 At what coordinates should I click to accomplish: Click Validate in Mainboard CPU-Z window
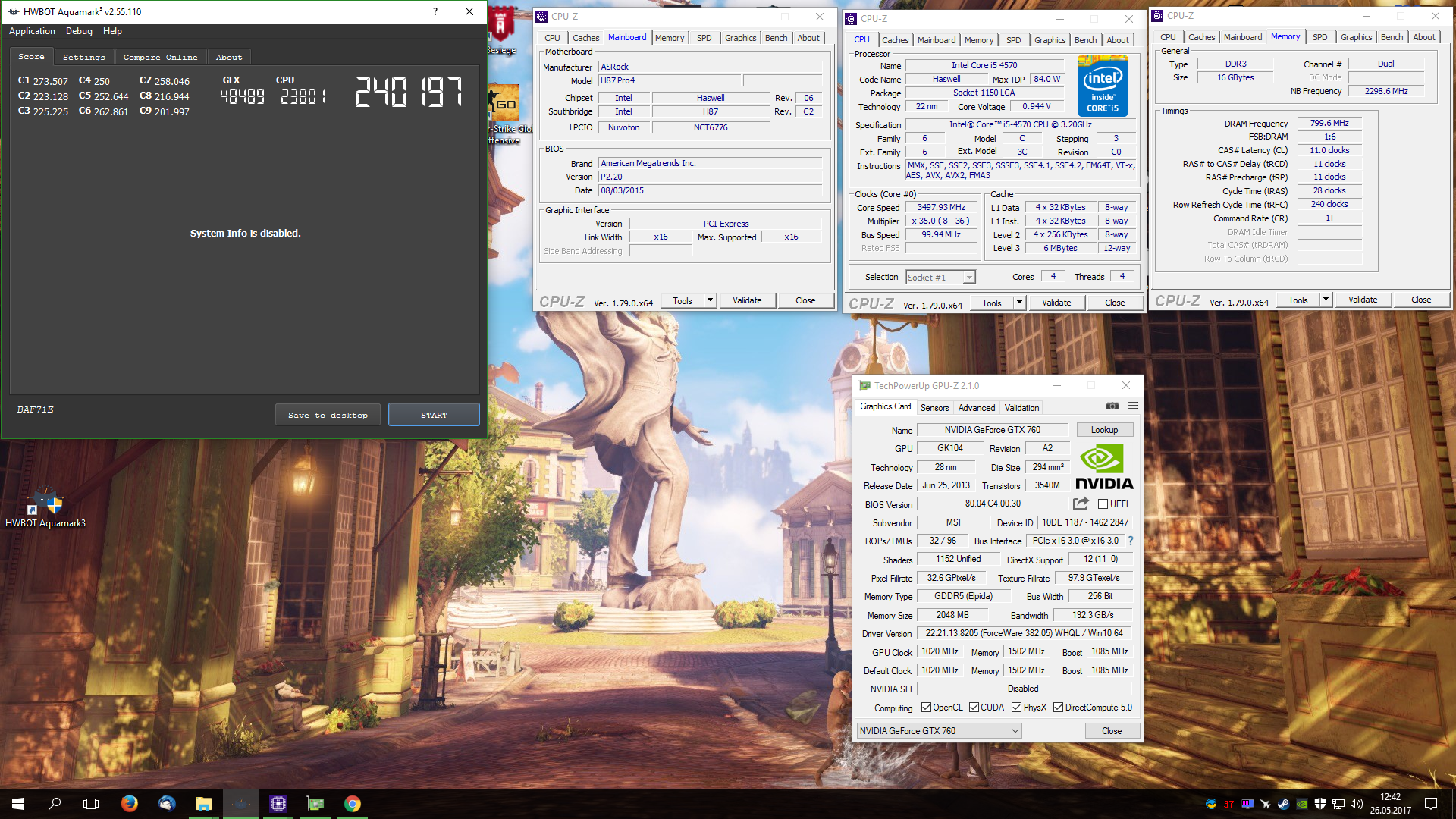point(747,300)
